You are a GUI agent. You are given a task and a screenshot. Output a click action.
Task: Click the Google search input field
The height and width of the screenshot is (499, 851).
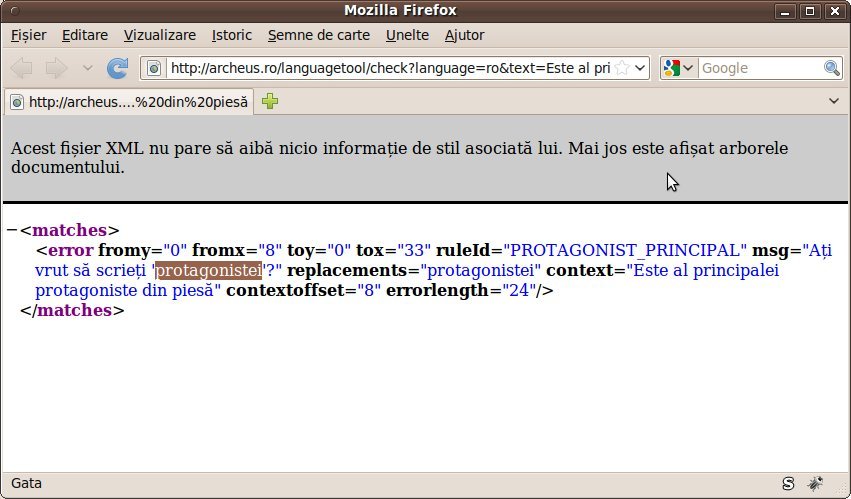(760, 68)
